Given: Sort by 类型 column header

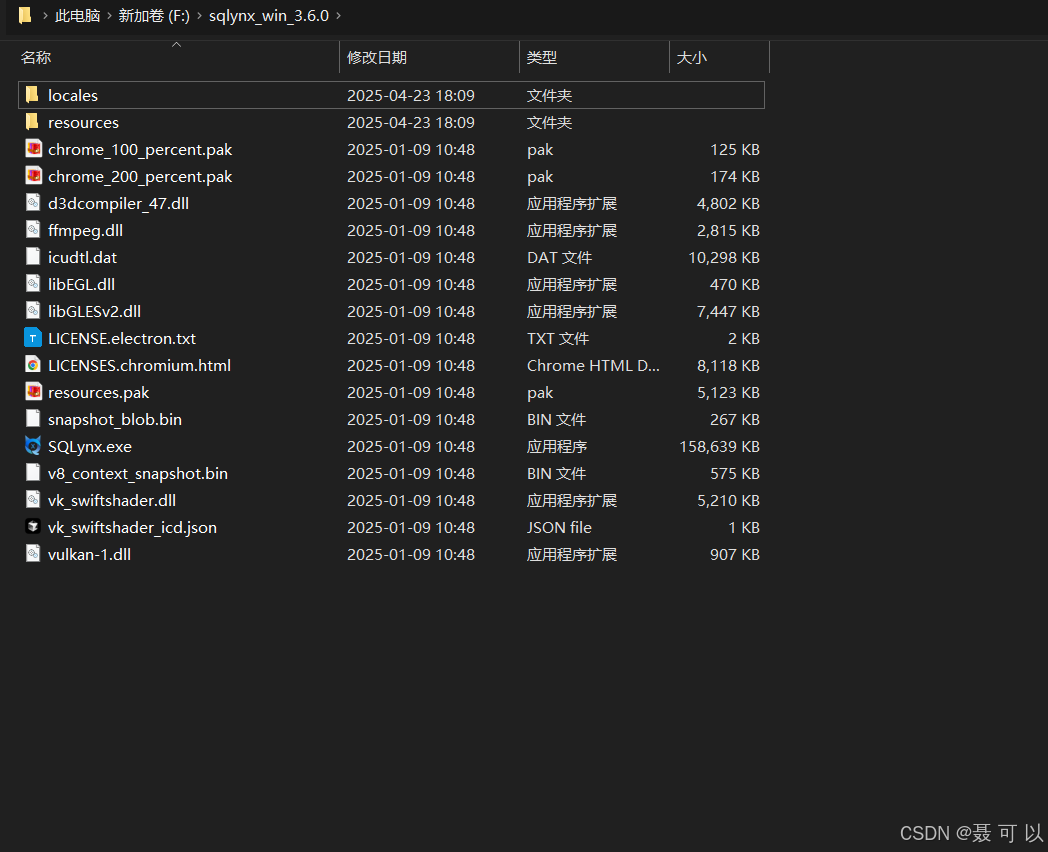Looking at the screenshot, I should pos(541,57).
